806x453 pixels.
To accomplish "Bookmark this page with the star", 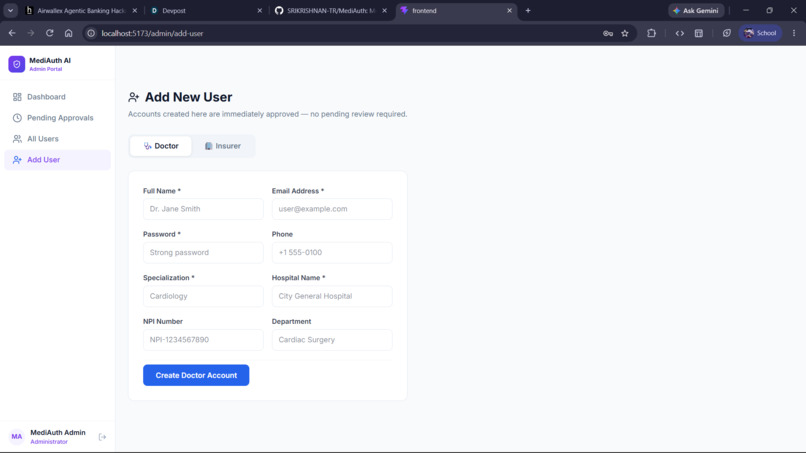I will [625, 33].
